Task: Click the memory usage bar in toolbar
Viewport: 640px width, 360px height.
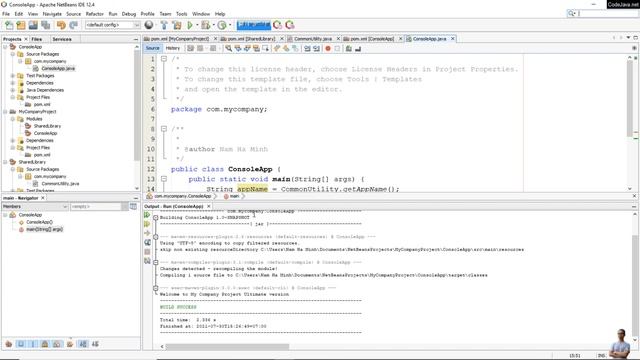Action: click(x=253, y=25)
